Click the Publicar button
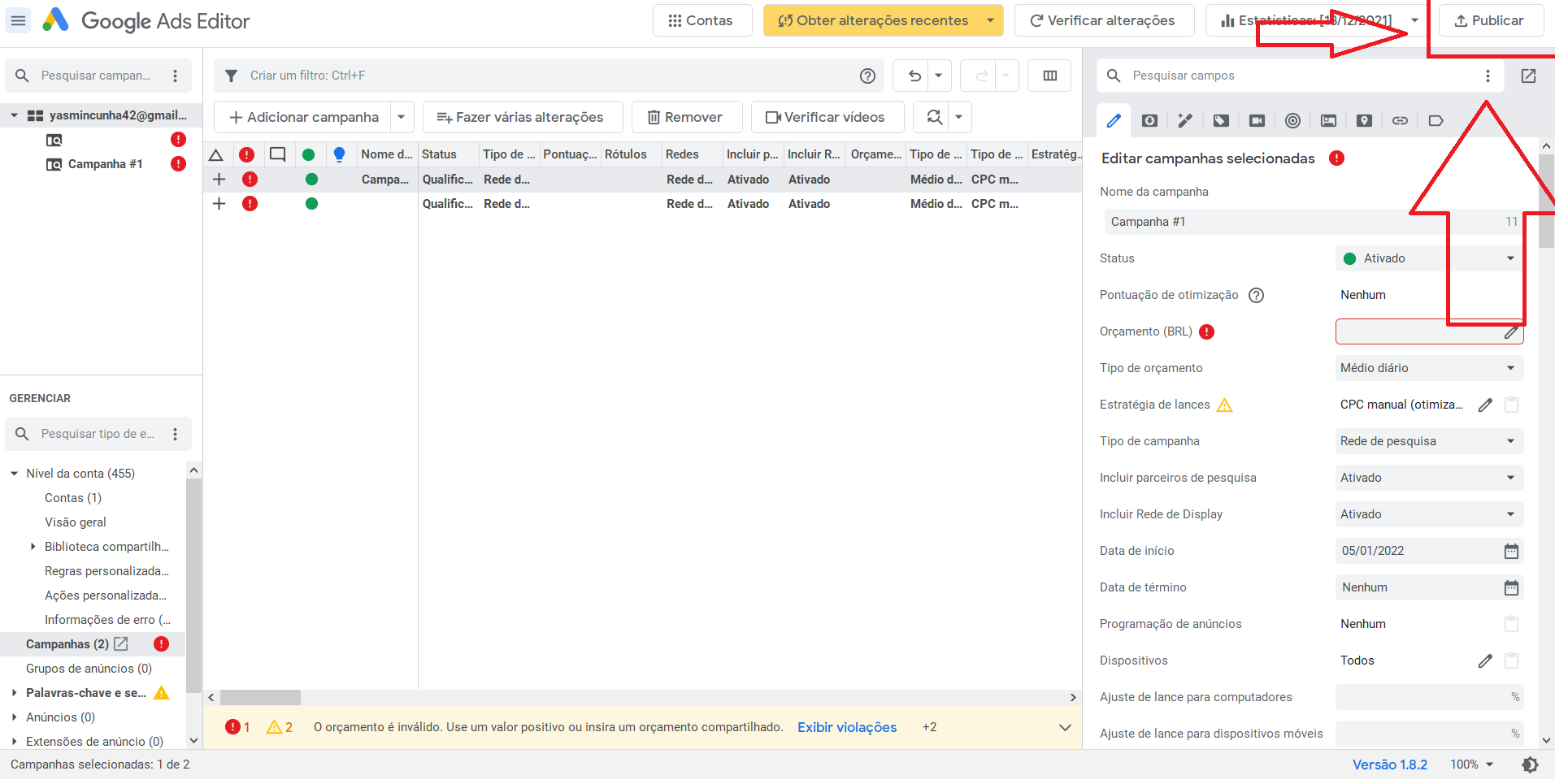The width and height of the screenshot is (1555, 784). pos(1489,20)
